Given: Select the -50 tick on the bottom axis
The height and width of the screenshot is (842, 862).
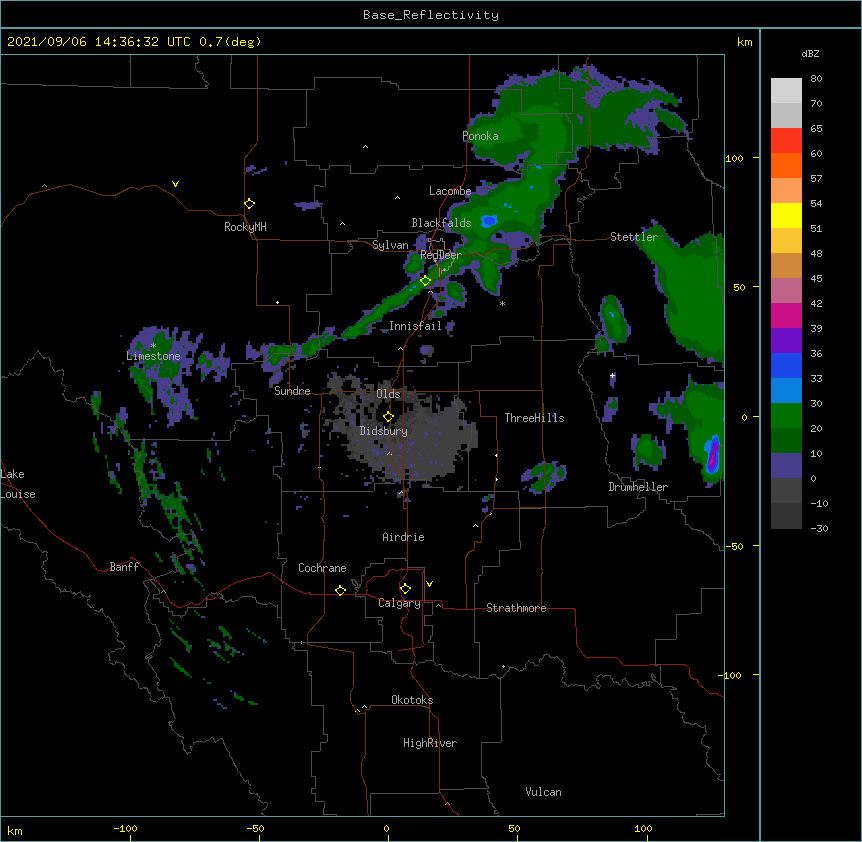Looking at the screenshot, I should (255, 829).
